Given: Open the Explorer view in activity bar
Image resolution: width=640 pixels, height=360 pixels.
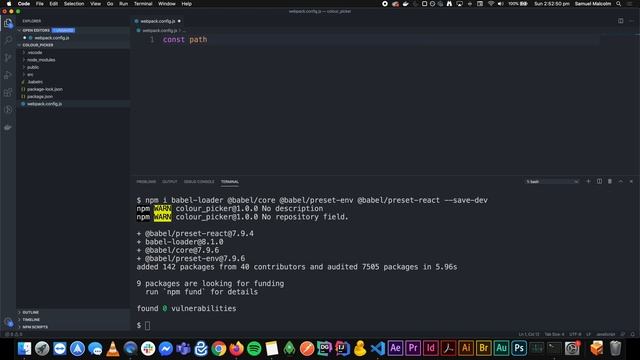Looking at the screenshot, I should pyautogui.click(x=8, y=23).
